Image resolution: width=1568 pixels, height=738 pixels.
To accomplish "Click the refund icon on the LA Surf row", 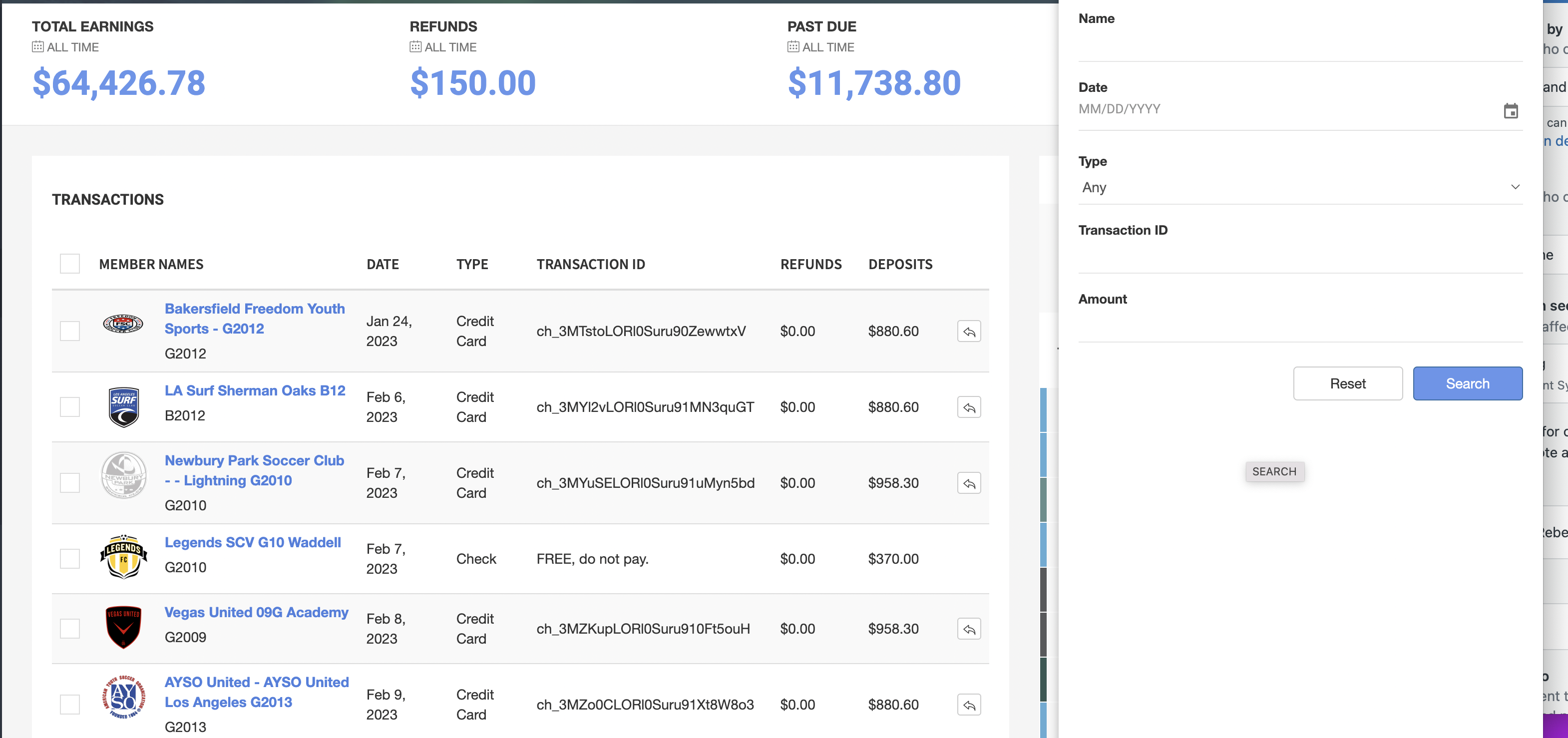I will pyautogui.click(x=968, y=407).
